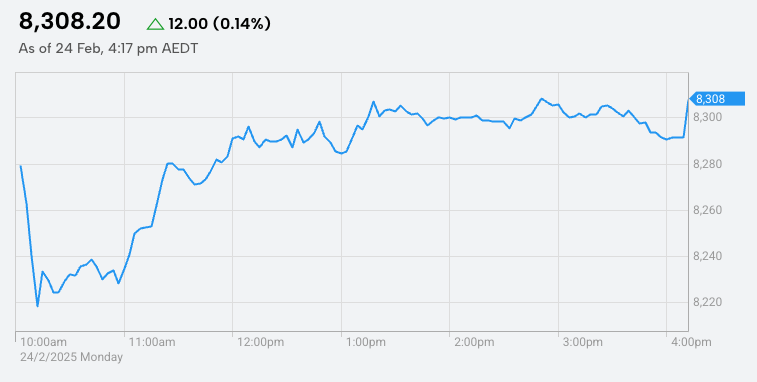Click the 3:00pm time axis label
The width and height of the screenshot is (757, 382).
click(x=583, y=342)
